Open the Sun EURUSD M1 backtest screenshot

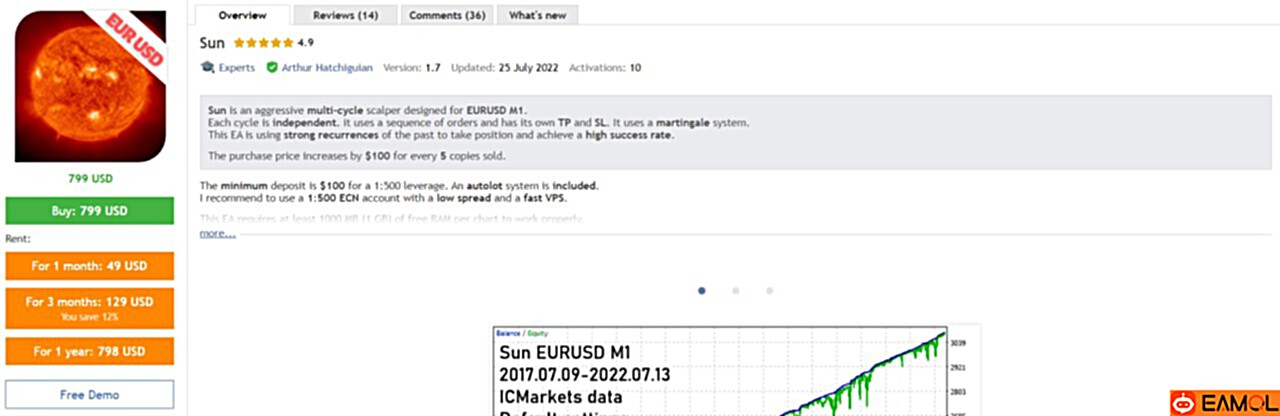tap(737, 371)
